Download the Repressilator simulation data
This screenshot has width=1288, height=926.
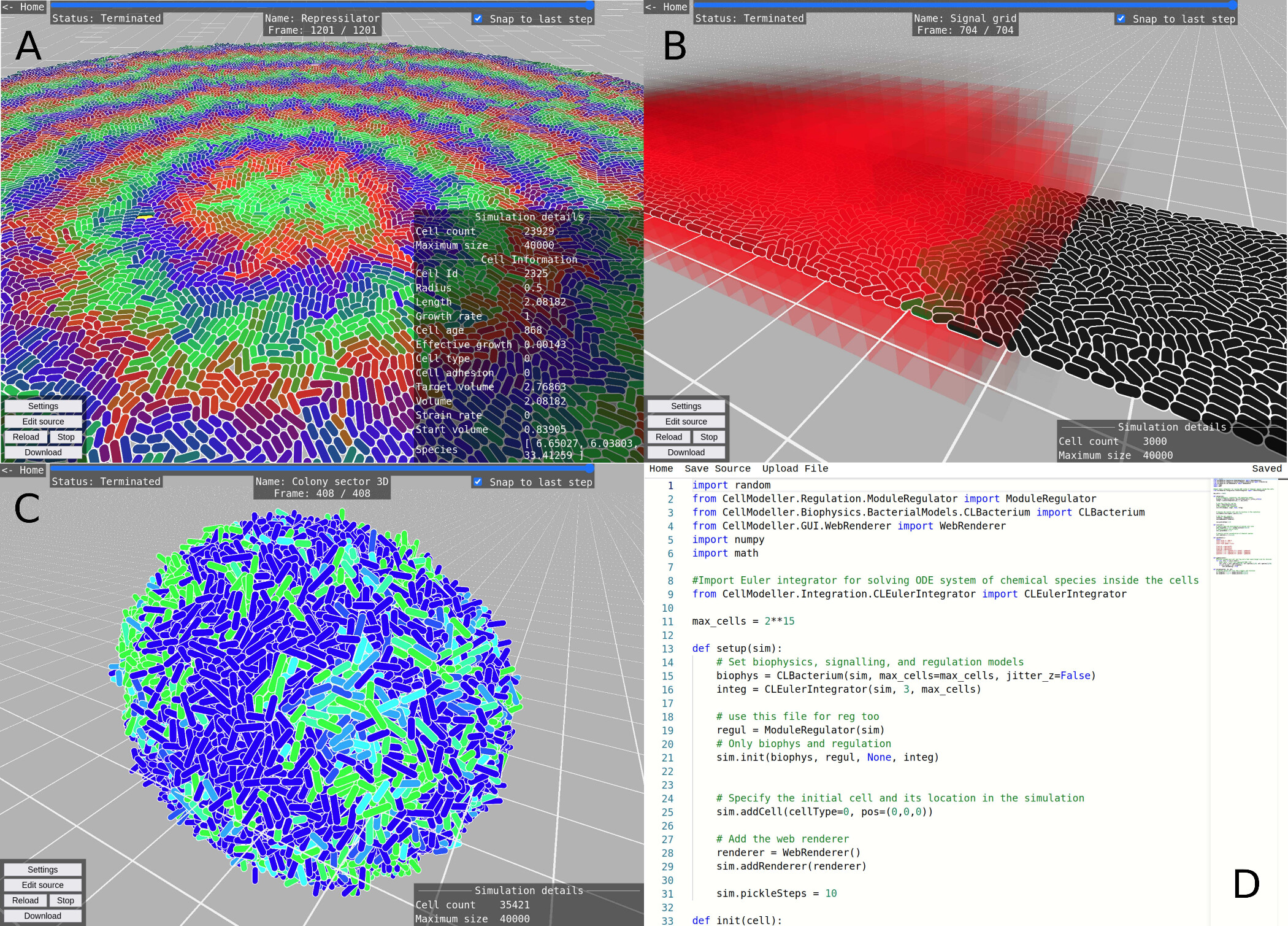click(x=44, y=452)
